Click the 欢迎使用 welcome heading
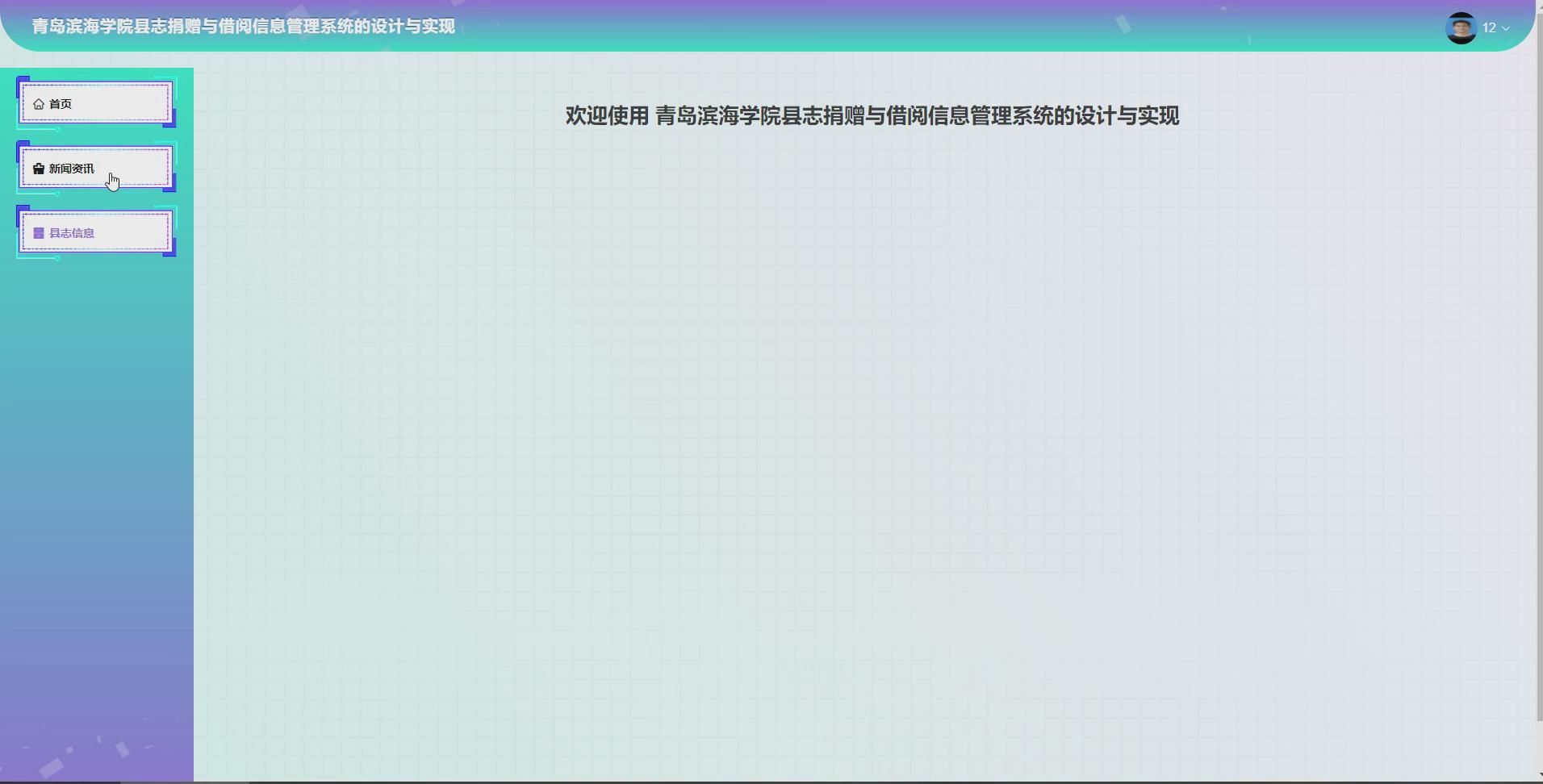This screenshot has height=784, width=1543. 872,116
